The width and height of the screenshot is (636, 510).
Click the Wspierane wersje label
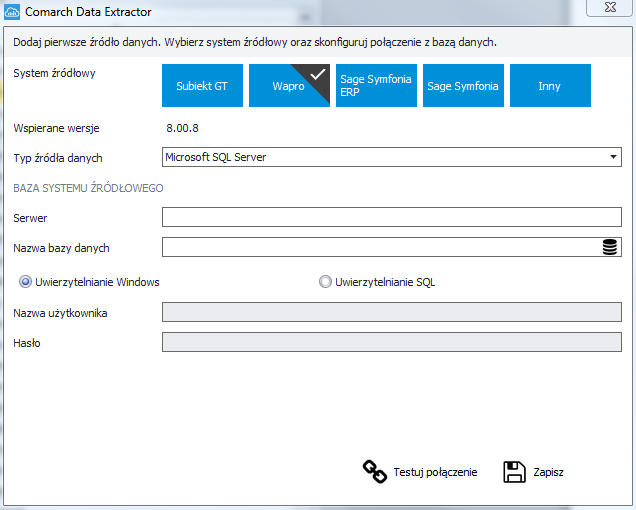[x=56, y=128]
